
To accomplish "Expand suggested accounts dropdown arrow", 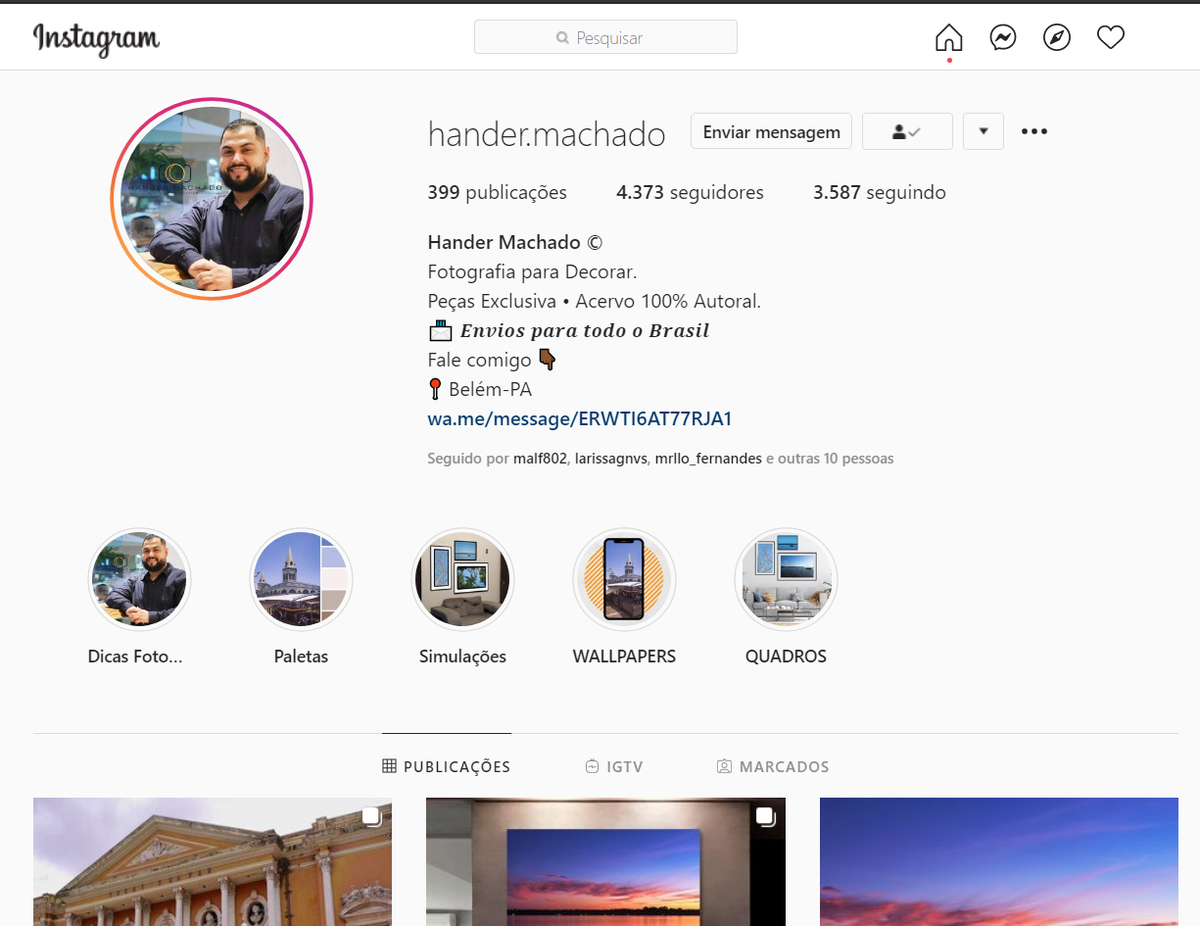I will (x=983, y=131).
